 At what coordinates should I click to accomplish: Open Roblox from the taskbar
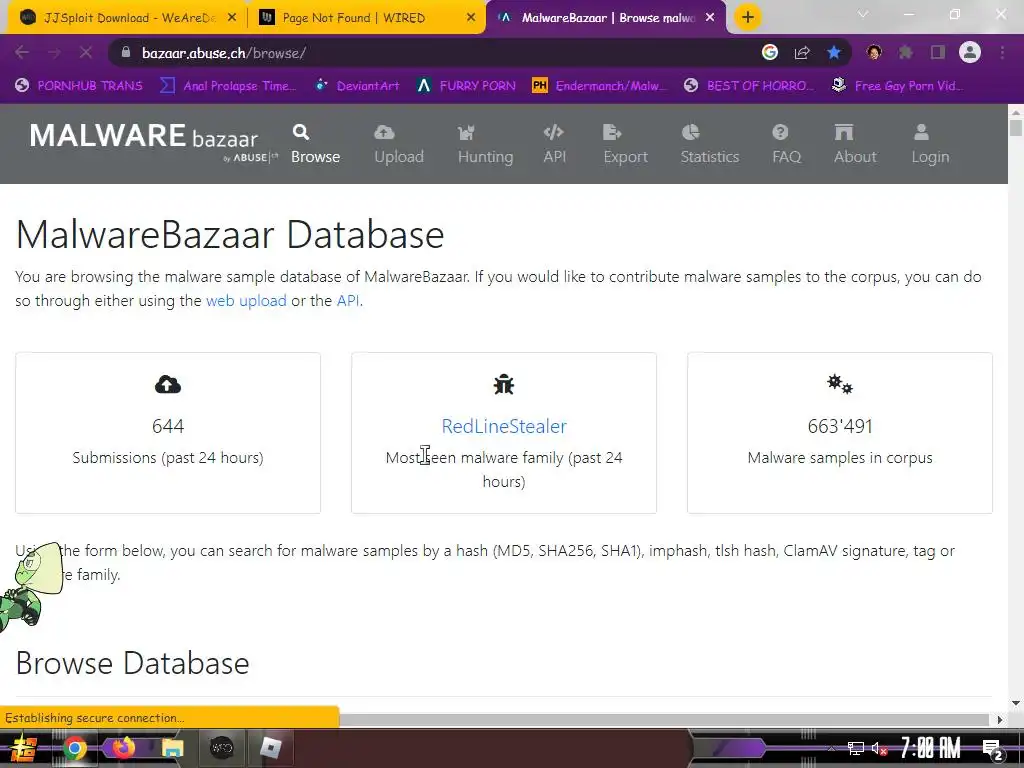(x=270, y=748)
